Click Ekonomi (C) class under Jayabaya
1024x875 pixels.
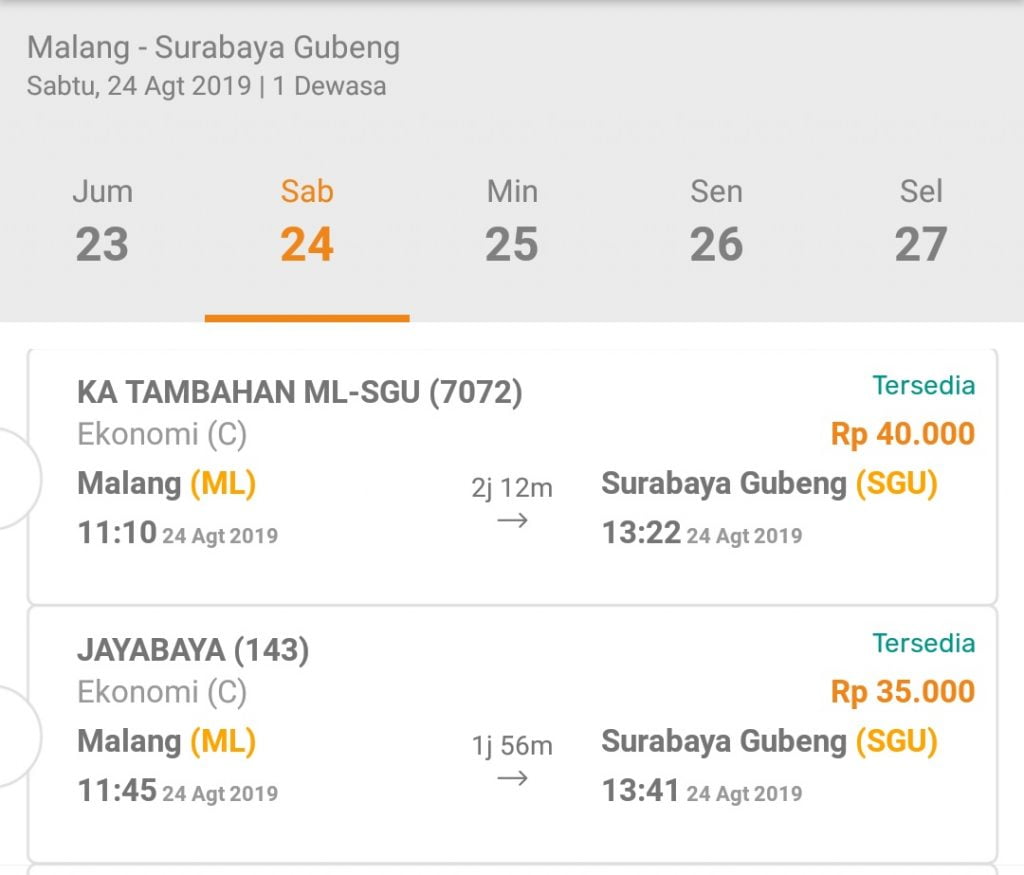(162, 692)
